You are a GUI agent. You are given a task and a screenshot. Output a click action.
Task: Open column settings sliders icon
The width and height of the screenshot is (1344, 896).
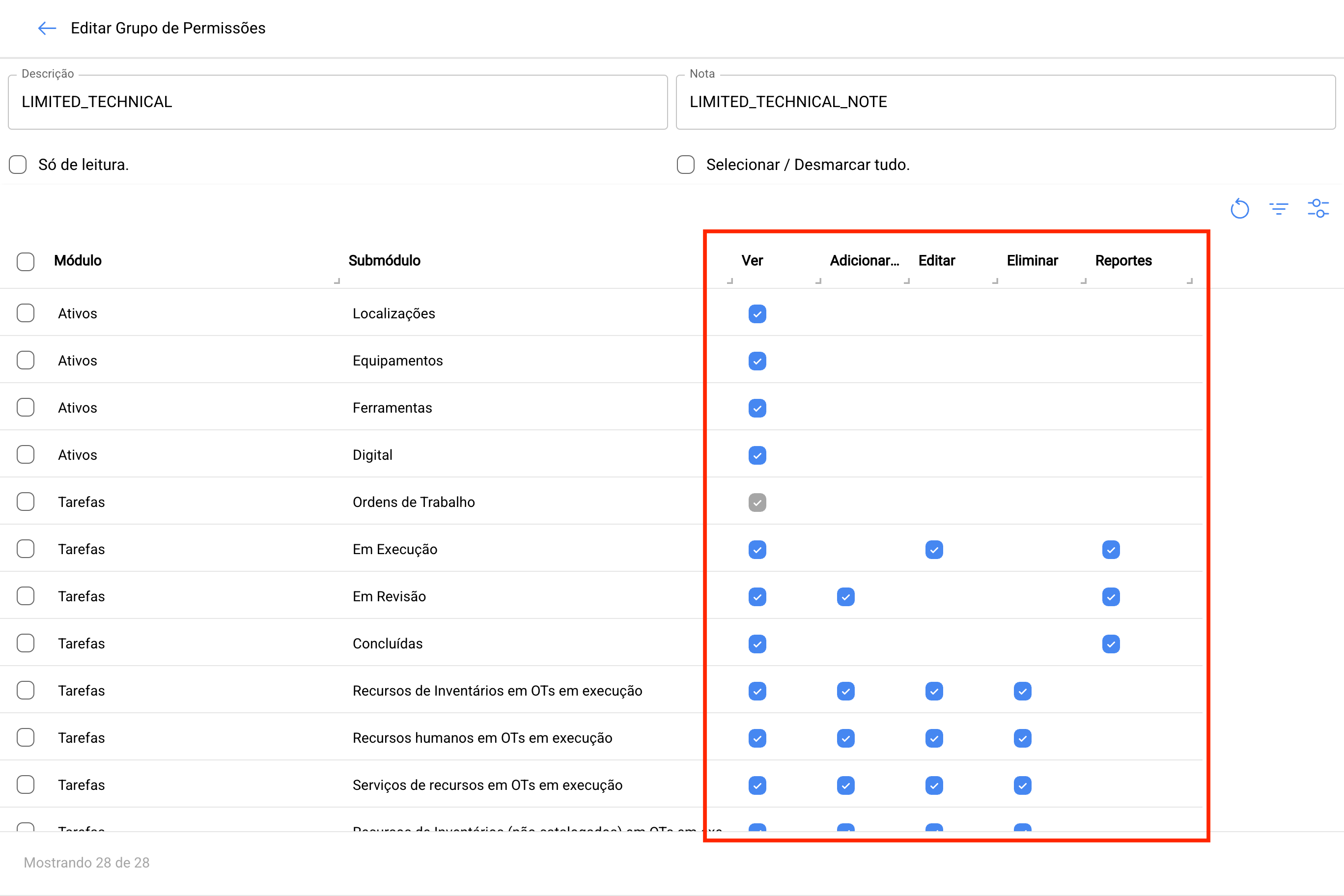point(1318,209)
